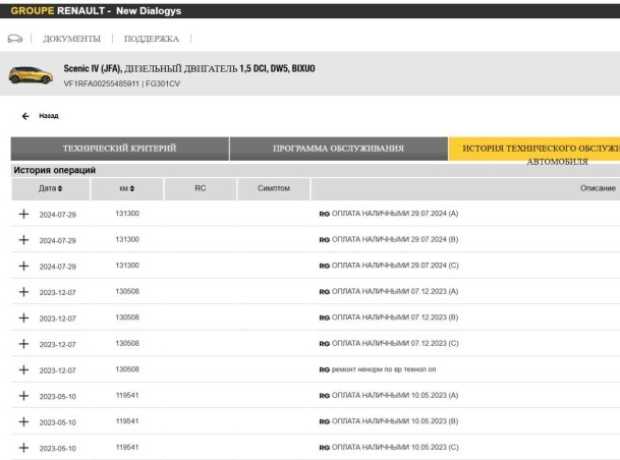620x460 pixels.
Task: Select the ИСТОРИЯ ТЕХНИЧЕСКОГО ОБСЛУЖИВАНИЯ tab
Action: [x=535, y=150]
